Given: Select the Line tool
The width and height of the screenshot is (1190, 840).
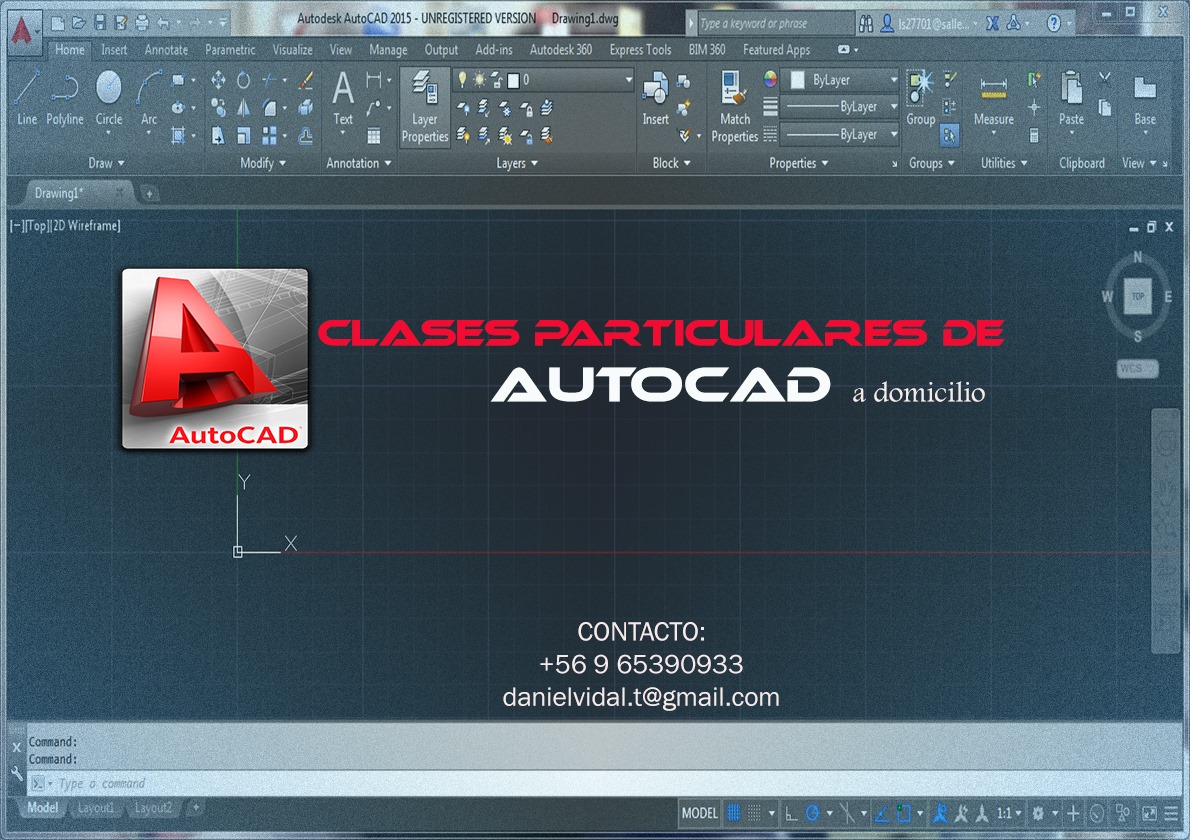Looking at the screenshot, I should tap(27, 98).
